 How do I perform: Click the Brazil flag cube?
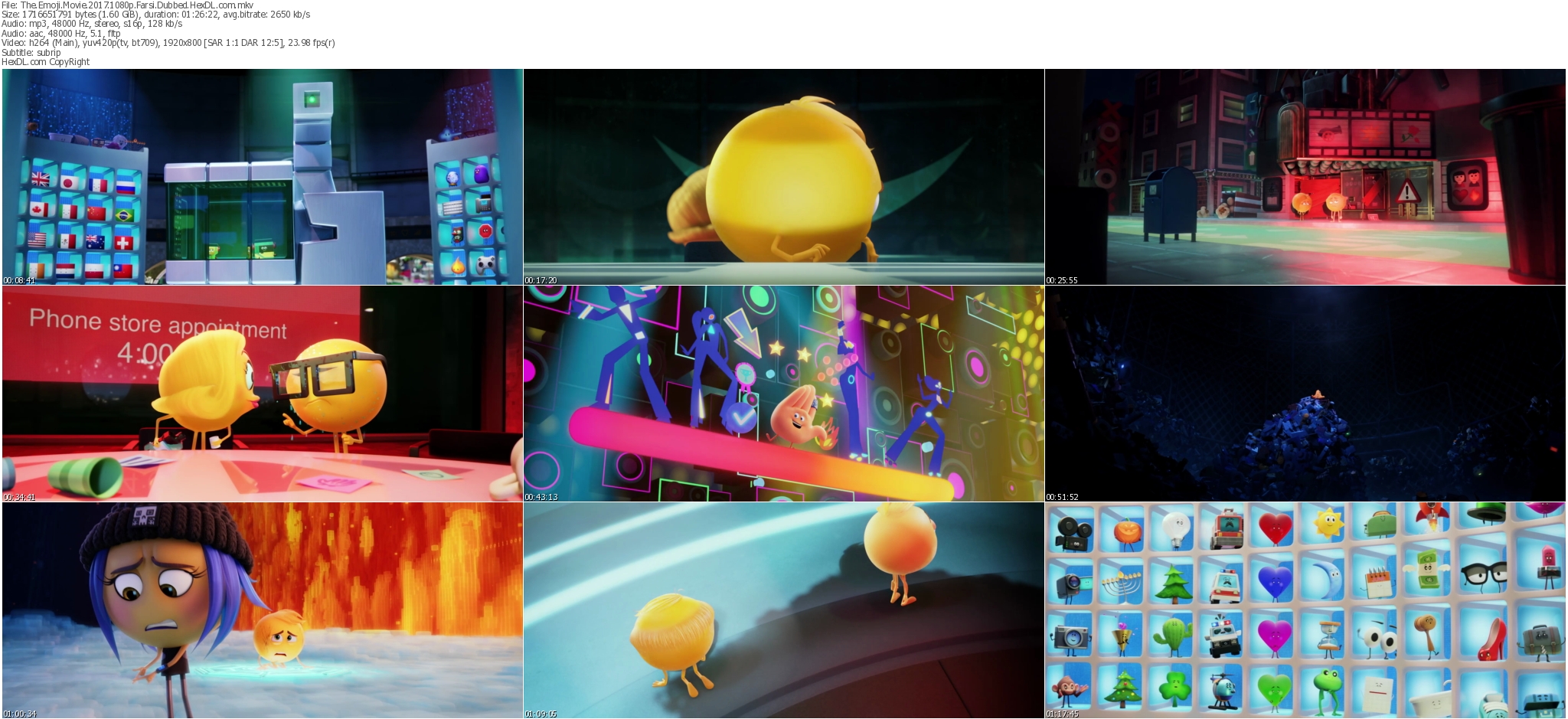[x=124, y=214]
